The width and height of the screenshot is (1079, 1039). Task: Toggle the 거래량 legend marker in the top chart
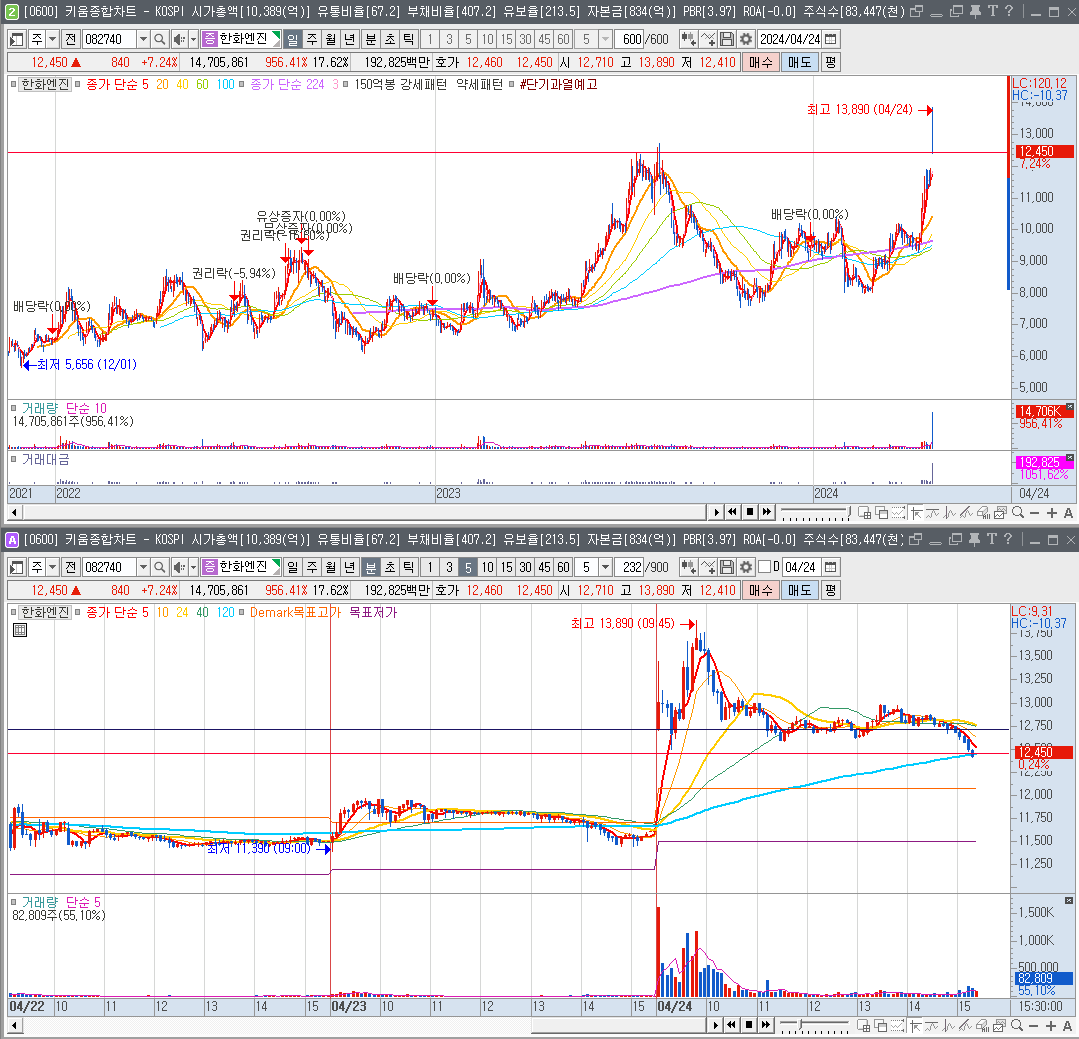pos(13,408)
